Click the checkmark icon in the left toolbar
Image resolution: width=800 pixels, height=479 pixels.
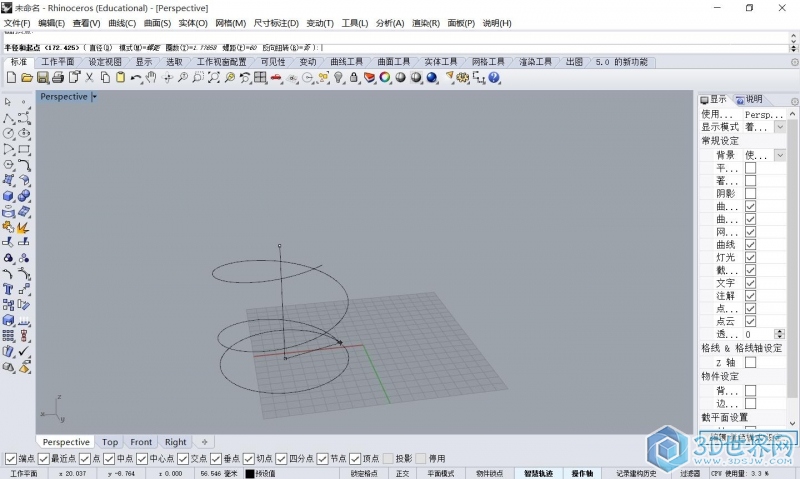coord(24,351)
